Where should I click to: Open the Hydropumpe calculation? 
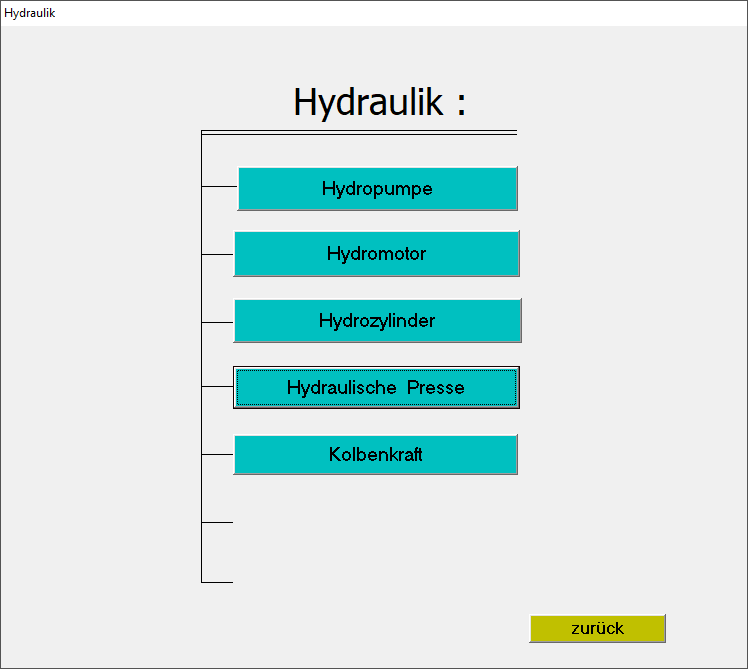[377, 188]
